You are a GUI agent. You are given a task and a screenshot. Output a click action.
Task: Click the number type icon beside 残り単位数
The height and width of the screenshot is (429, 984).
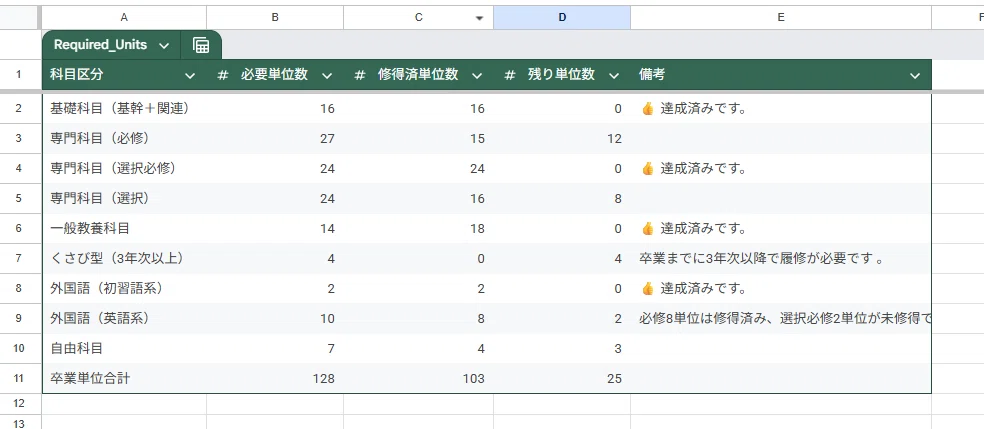tap(510, 75)
